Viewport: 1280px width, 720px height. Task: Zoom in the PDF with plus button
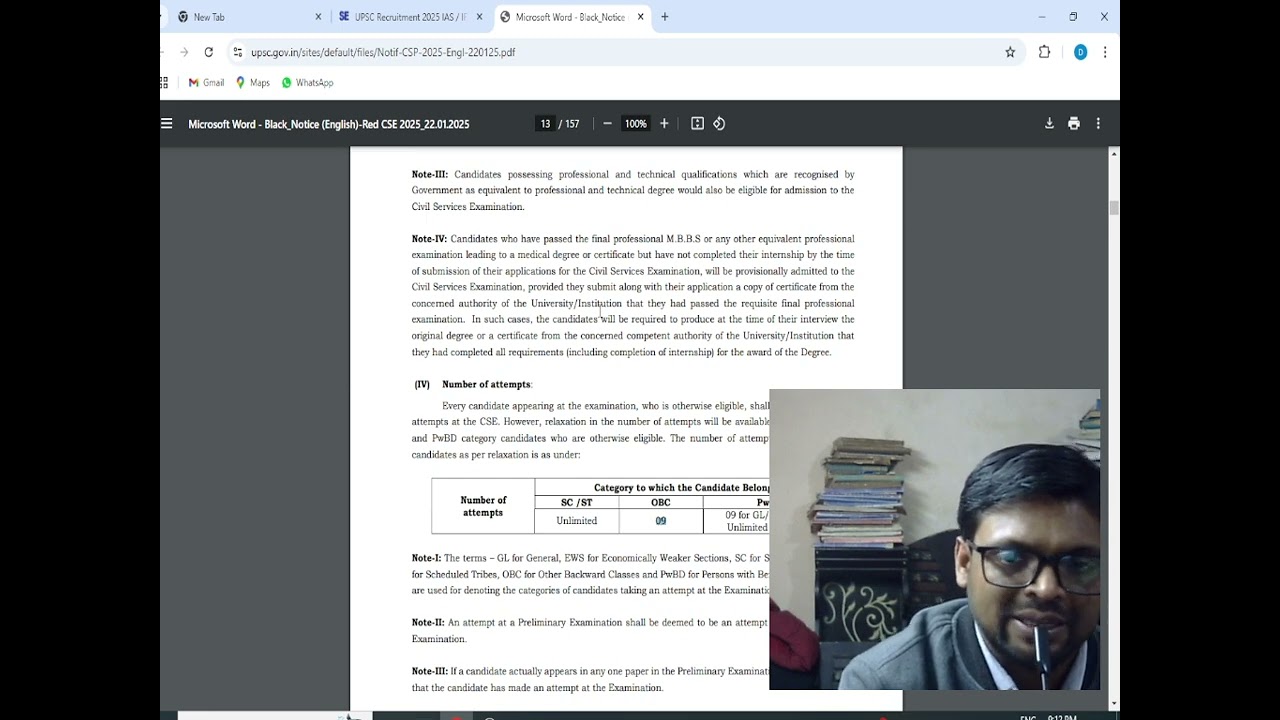(664, 124)
